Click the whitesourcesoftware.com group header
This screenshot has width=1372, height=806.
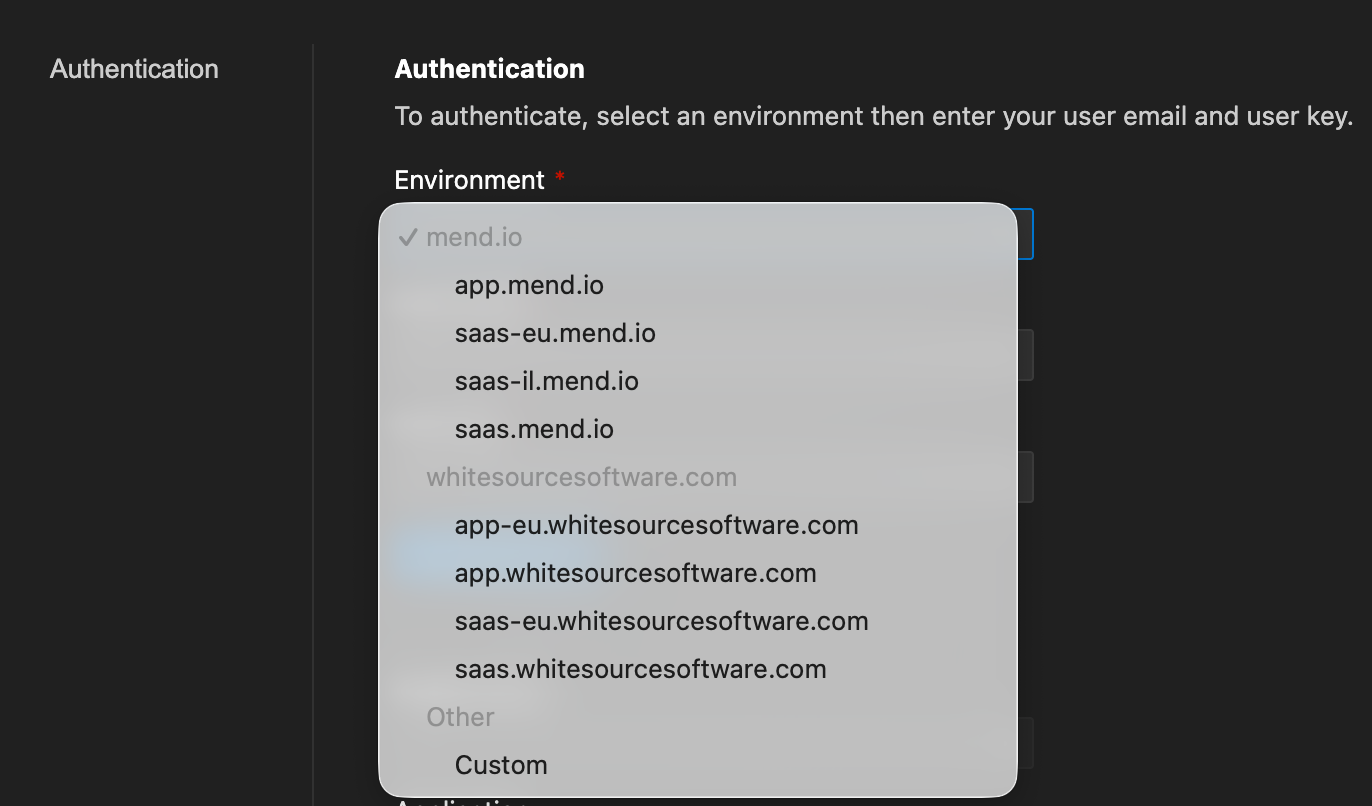click(x=581, y=478)
